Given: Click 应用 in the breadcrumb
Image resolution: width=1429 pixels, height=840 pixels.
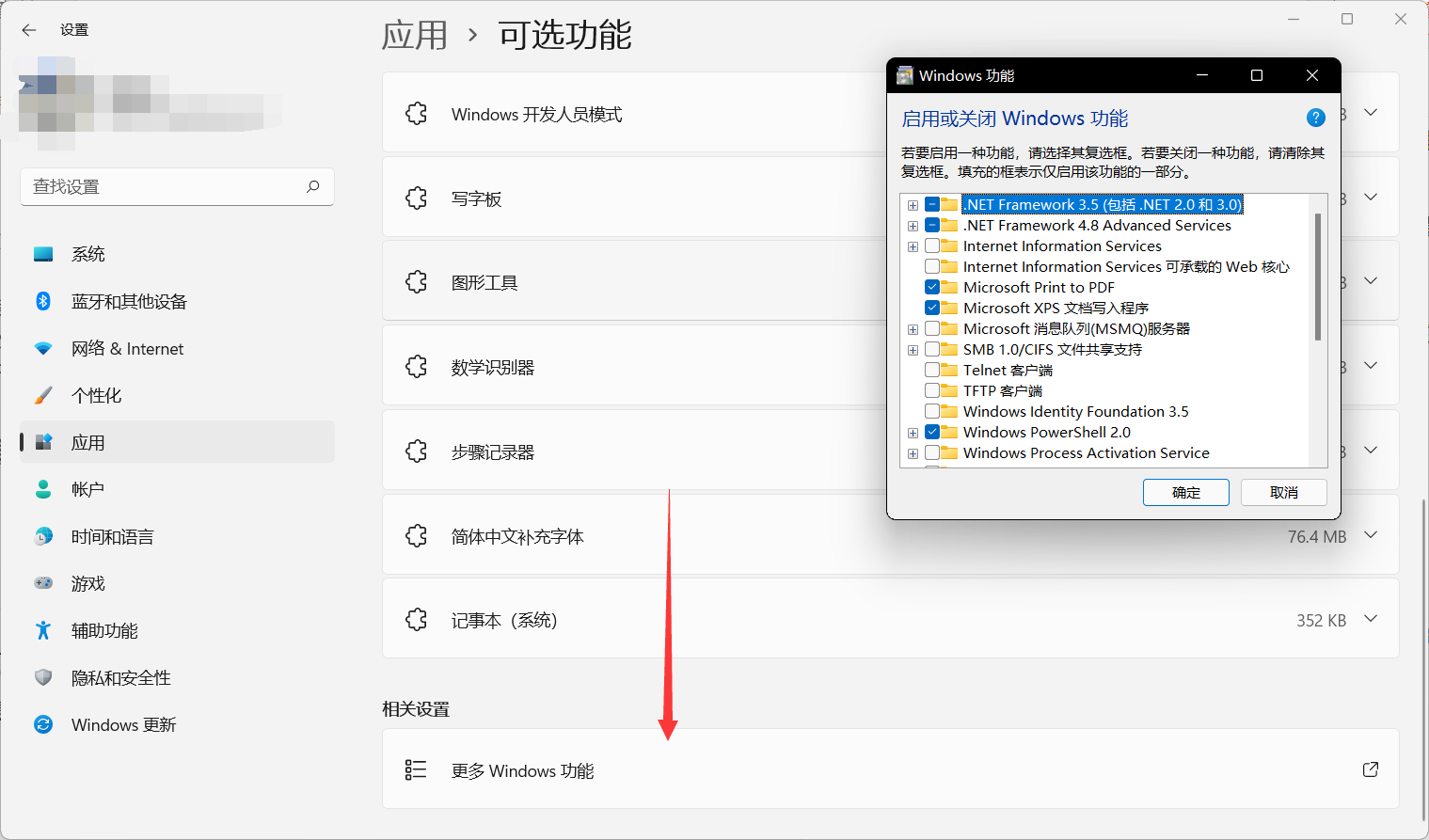Looking at the screenshot, I should coord(415,36).
